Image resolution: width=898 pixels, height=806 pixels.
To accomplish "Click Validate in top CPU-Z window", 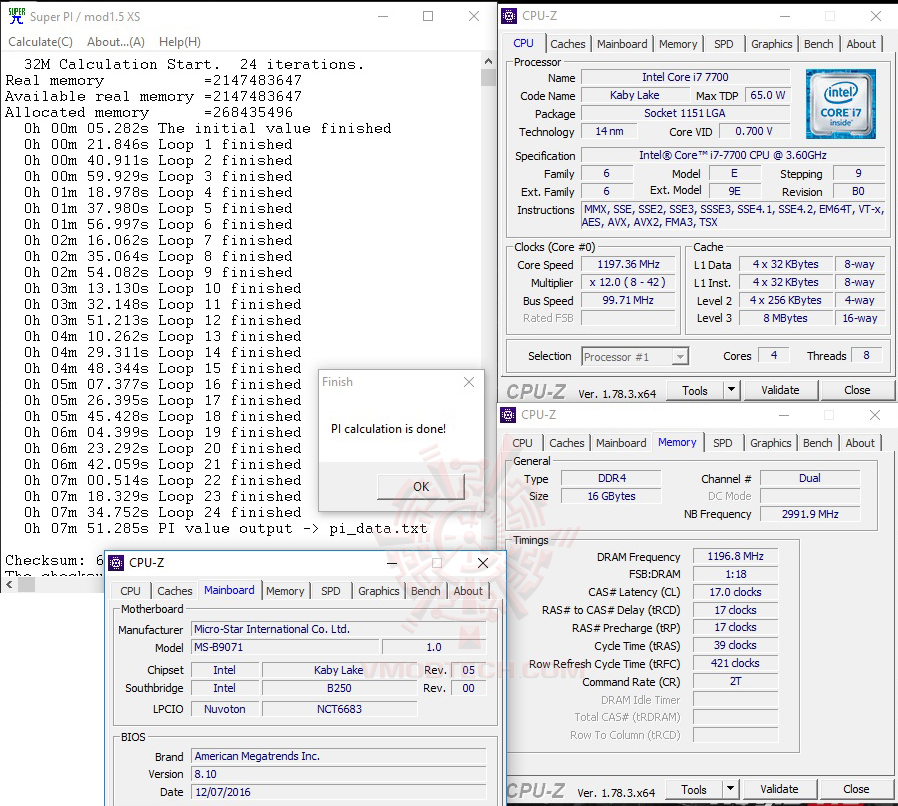I will (x=780, y=391).
